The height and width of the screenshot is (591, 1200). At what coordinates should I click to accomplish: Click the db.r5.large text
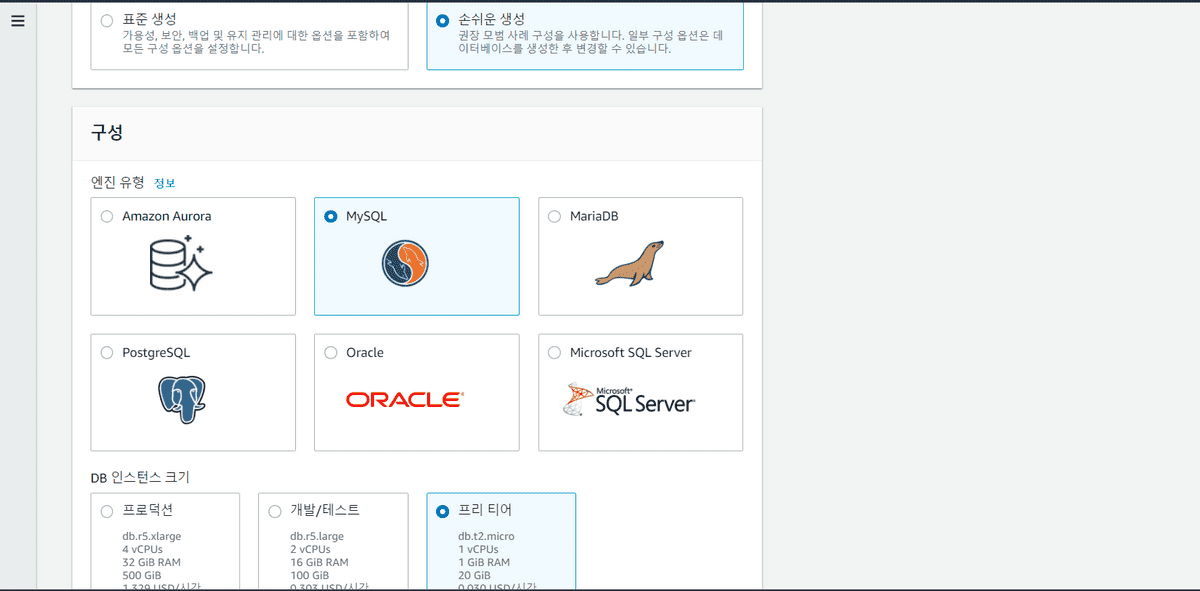pos(317,536)
